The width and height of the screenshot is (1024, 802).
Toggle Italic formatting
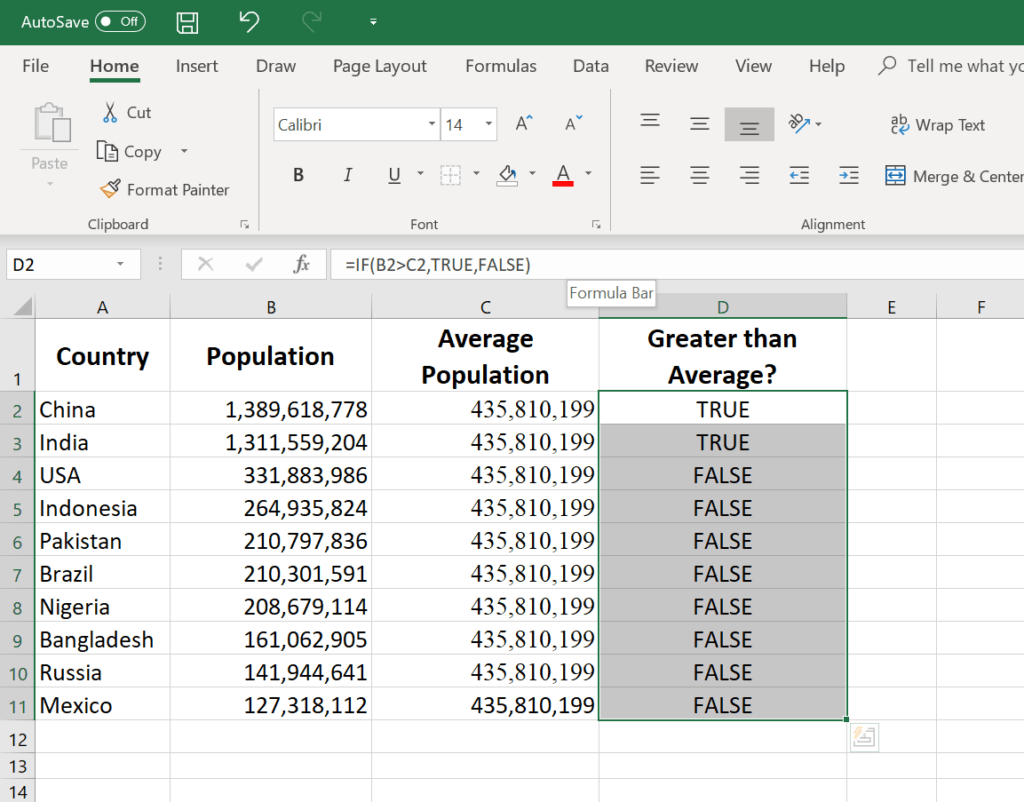[x=348, y=176]
